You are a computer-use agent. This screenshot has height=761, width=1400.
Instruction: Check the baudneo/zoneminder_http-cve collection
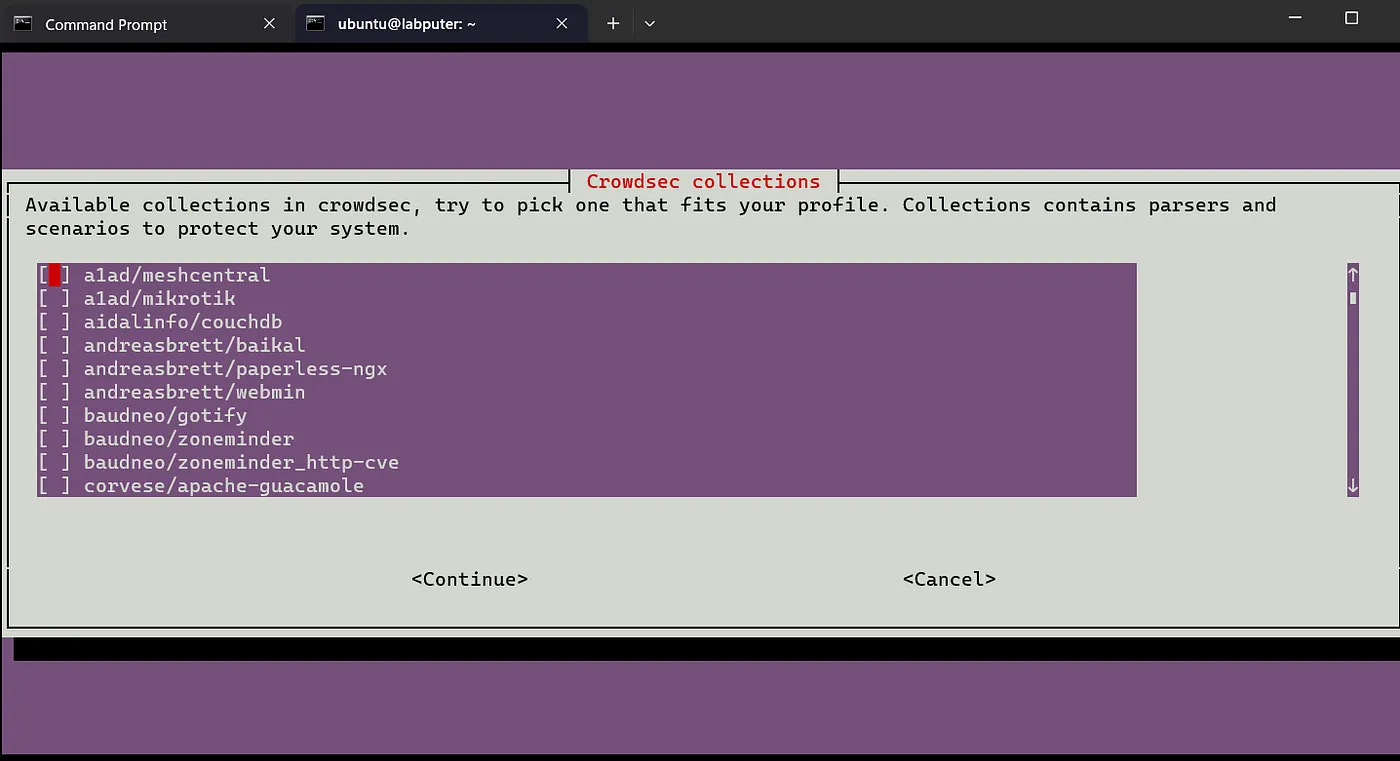[x=55, y=462]
